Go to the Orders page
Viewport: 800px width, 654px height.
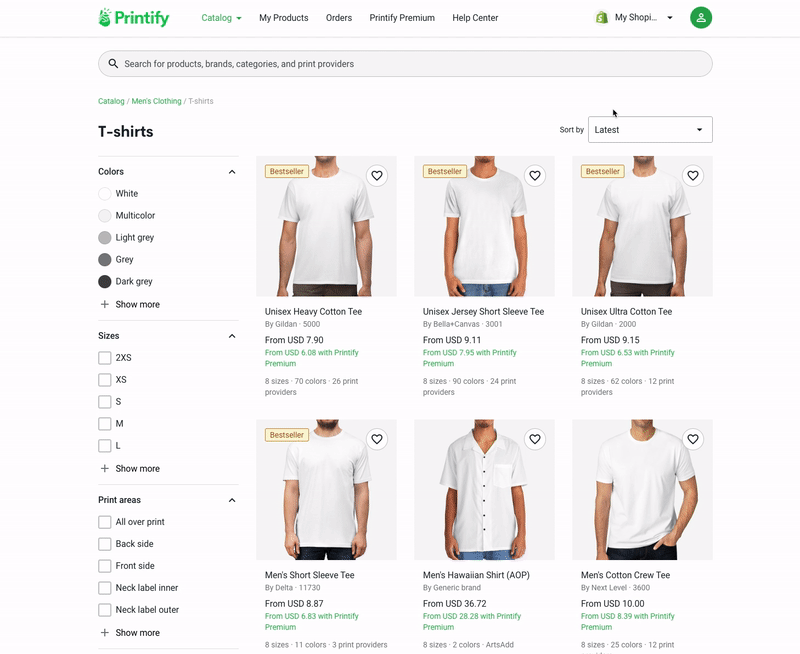point(339,18)
